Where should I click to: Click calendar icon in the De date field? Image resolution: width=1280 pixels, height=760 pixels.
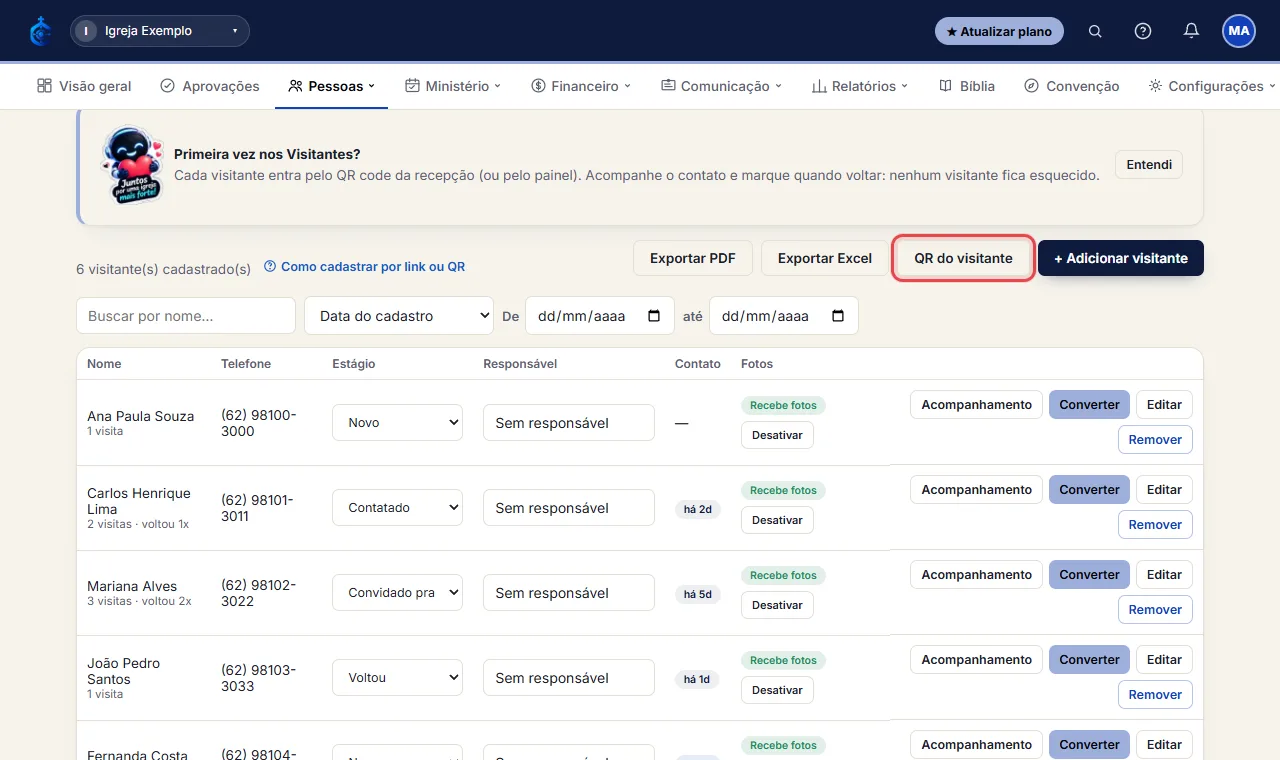[x=654, y=316]
